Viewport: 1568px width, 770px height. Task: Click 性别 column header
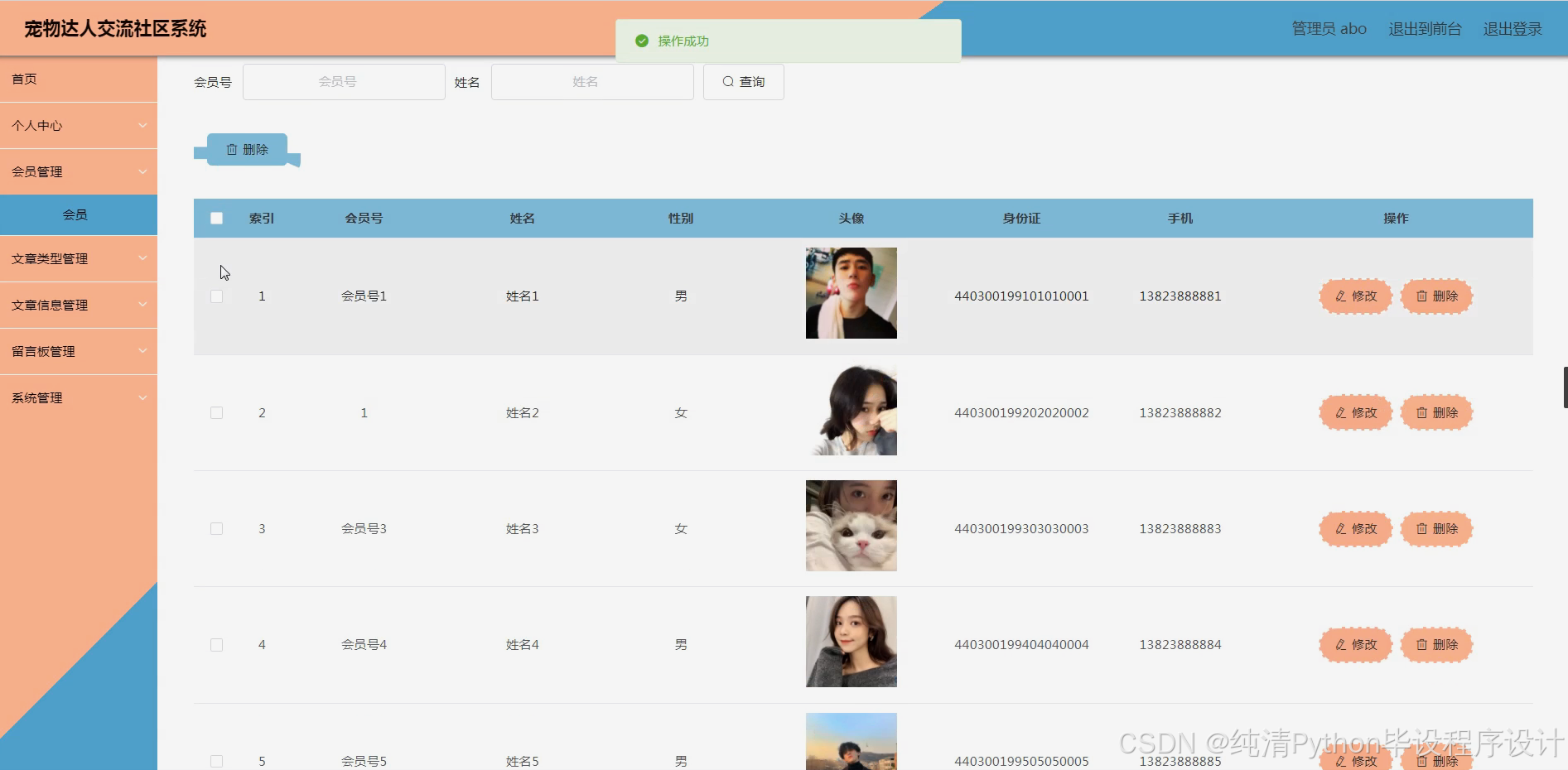tap(681, 219)
